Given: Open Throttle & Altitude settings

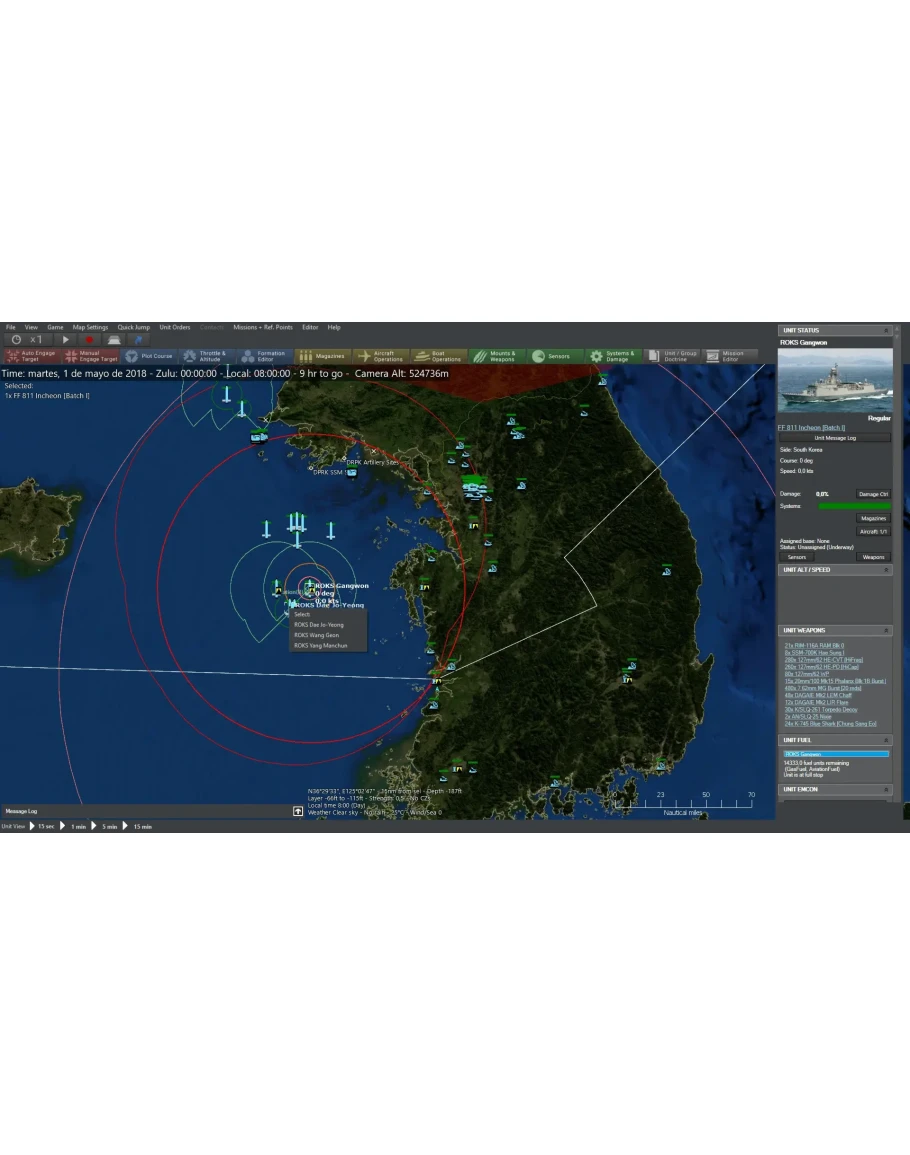Looking at the screenshot, I should [205, 356].
